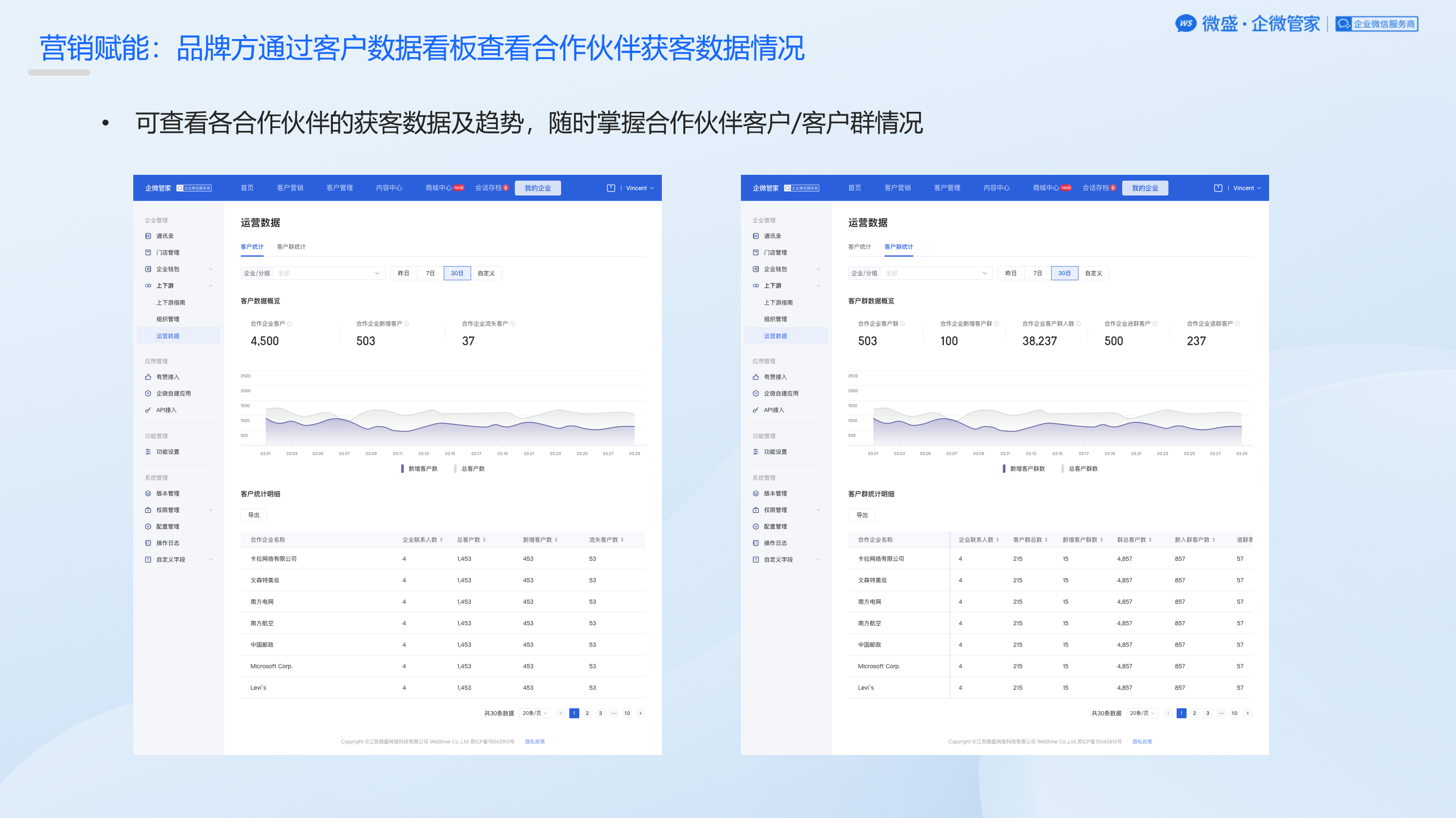Click API接入 icon in left dashboard
Image resolution: width=1456 pixels, height=818 pixels.
(148, 410)
